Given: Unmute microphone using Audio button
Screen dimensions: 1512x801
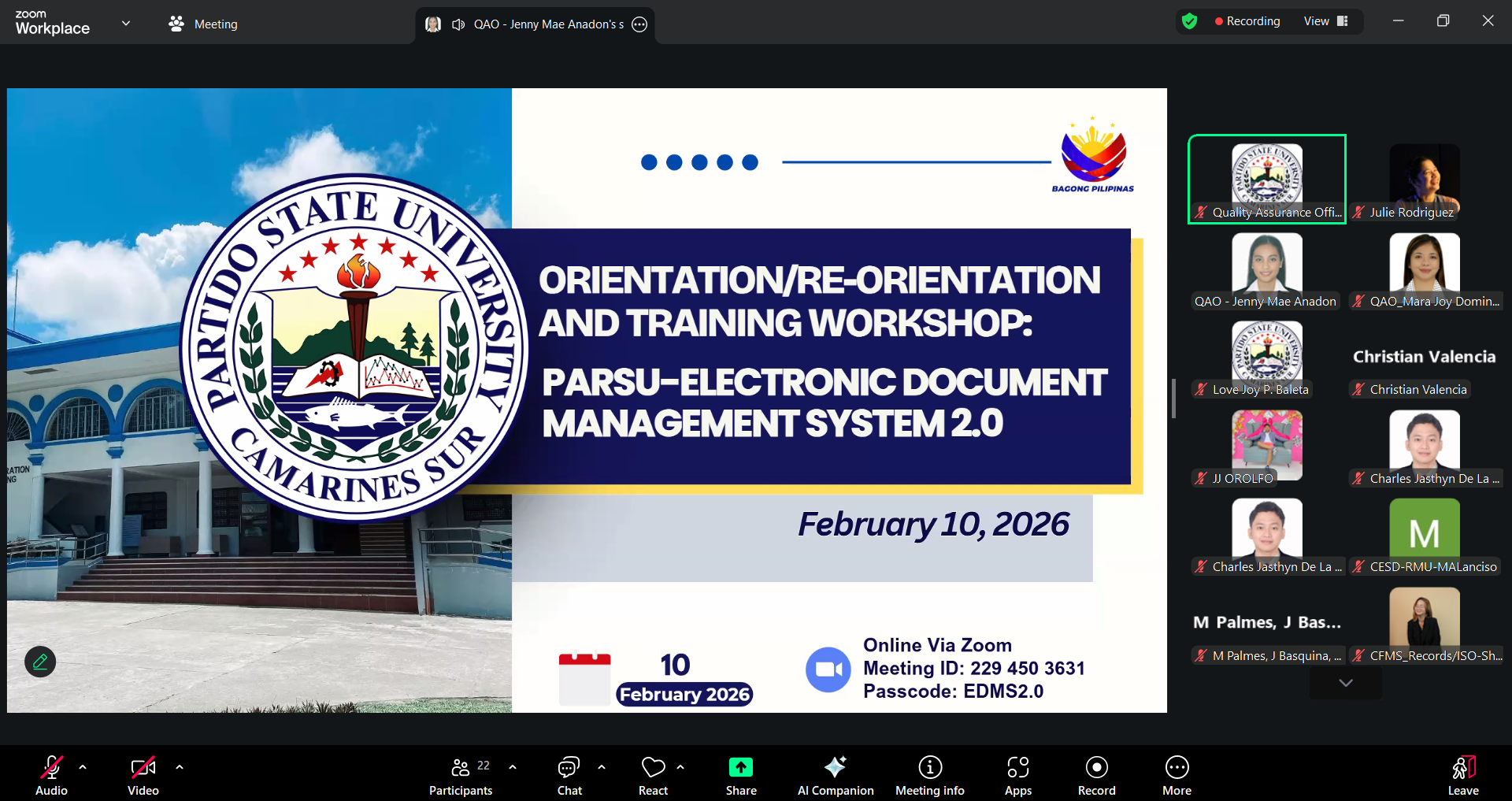Looking at the screenshot, I should coord(52,775).
